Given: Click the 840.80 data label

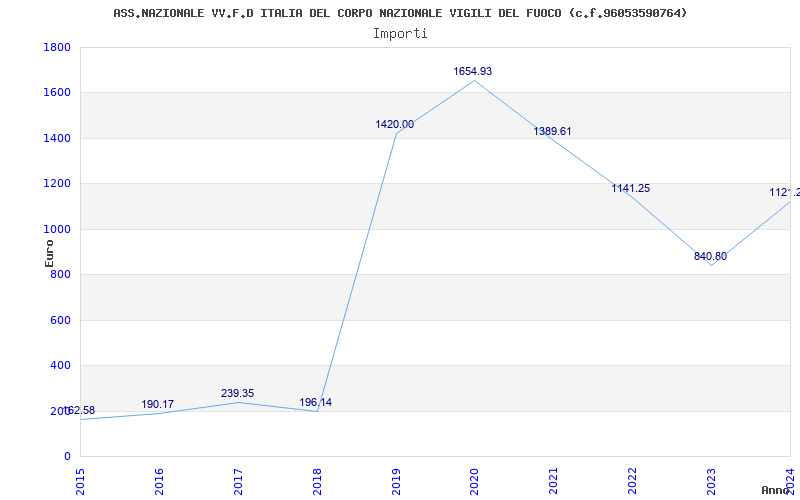Looking at the screenshot, I should coord(710,256).
